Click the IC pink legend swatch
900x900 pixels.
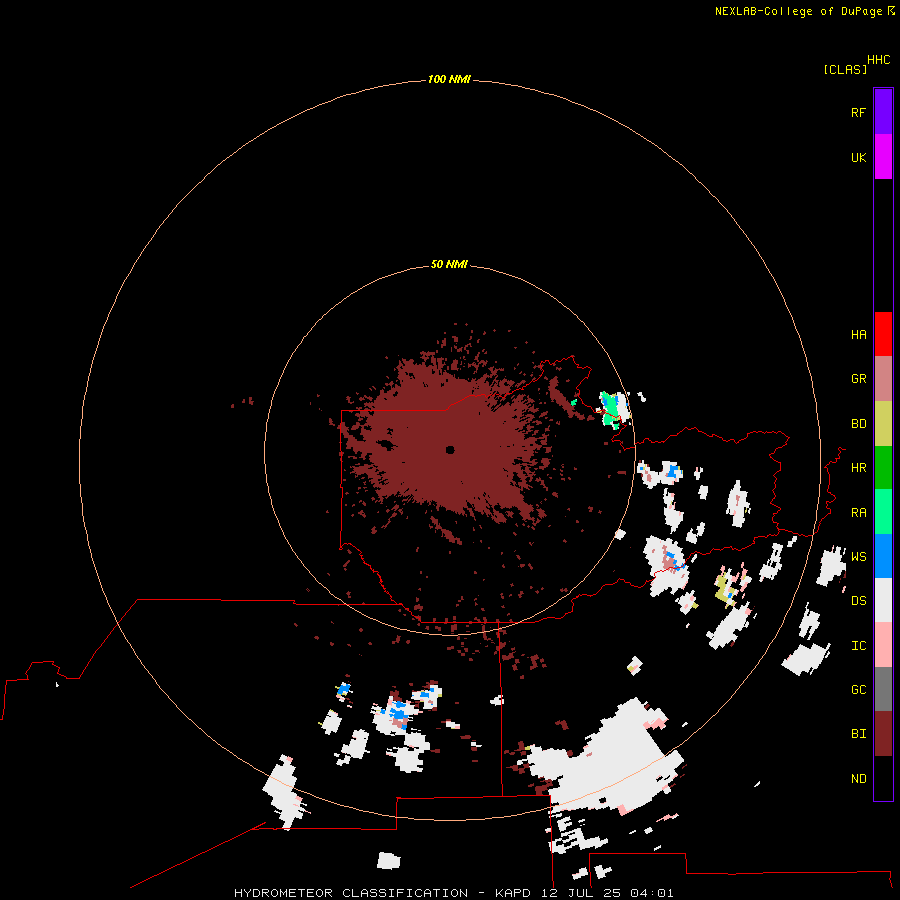[x=883, y=645]
